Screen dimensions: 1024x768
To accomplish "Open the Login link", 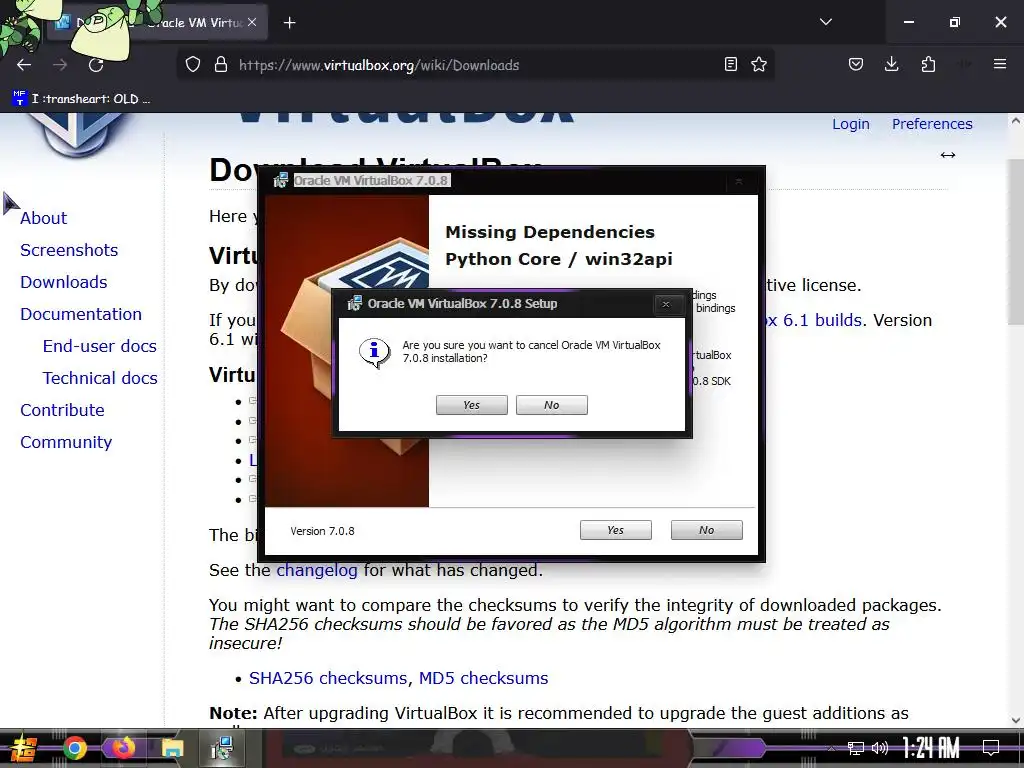I will pos(851,124).
